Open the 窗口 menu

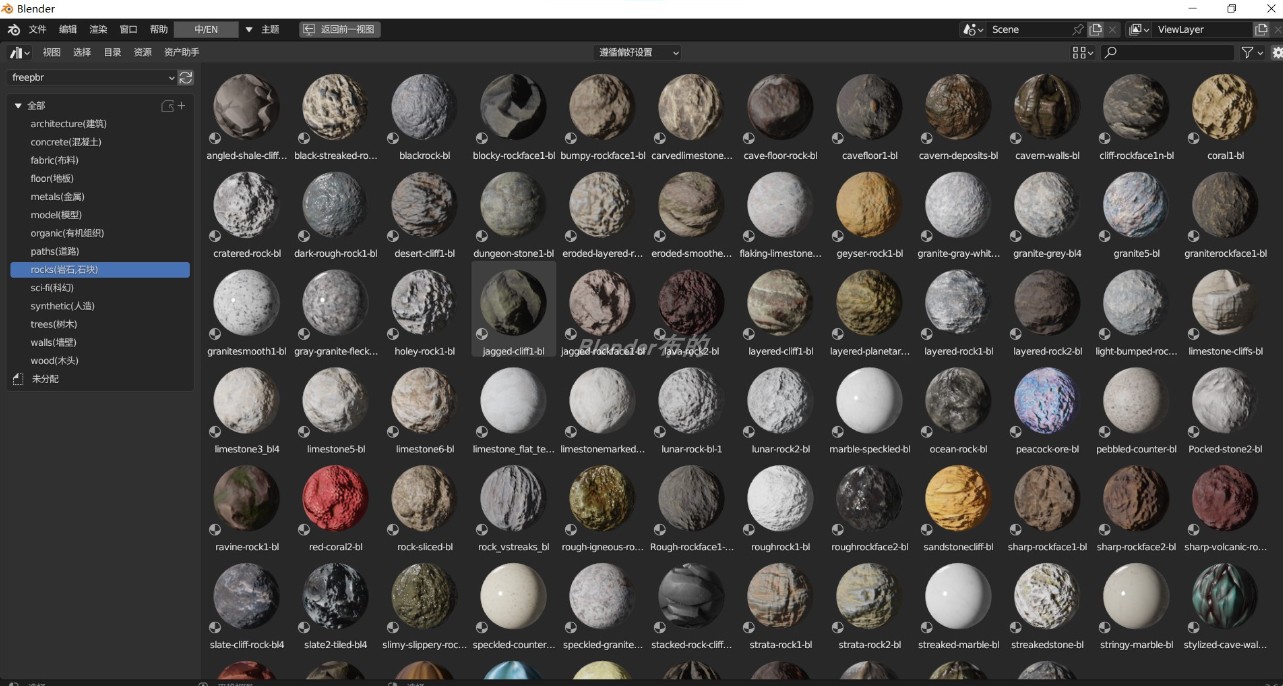pyautogui.click(x=128, y=30)
